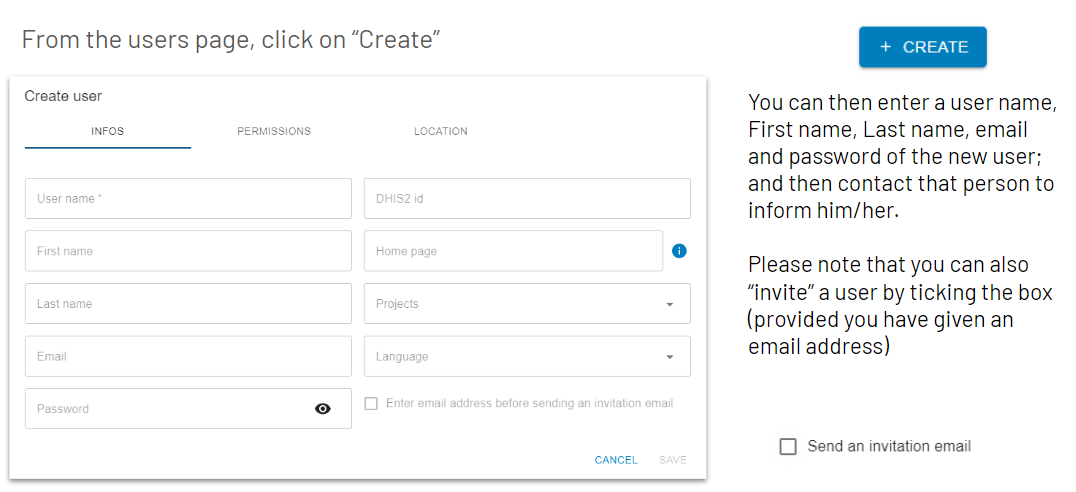Select the Infos tab
The image size is (1076, 492).
tap(108, 131)
